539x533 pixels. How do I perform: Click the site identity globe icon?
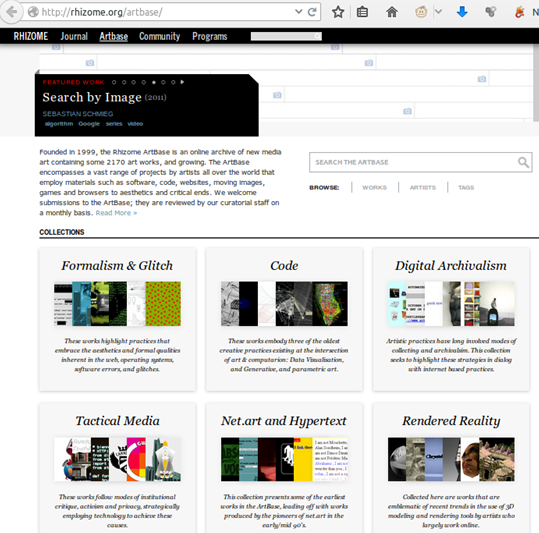(33, 12)
